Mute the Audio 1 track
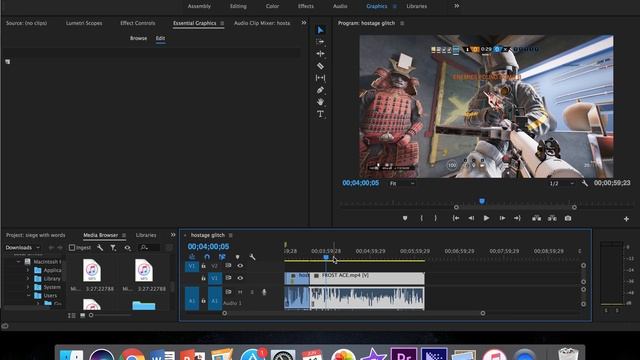This screenshot has width=640, height=360. click(x=240, y=292)
